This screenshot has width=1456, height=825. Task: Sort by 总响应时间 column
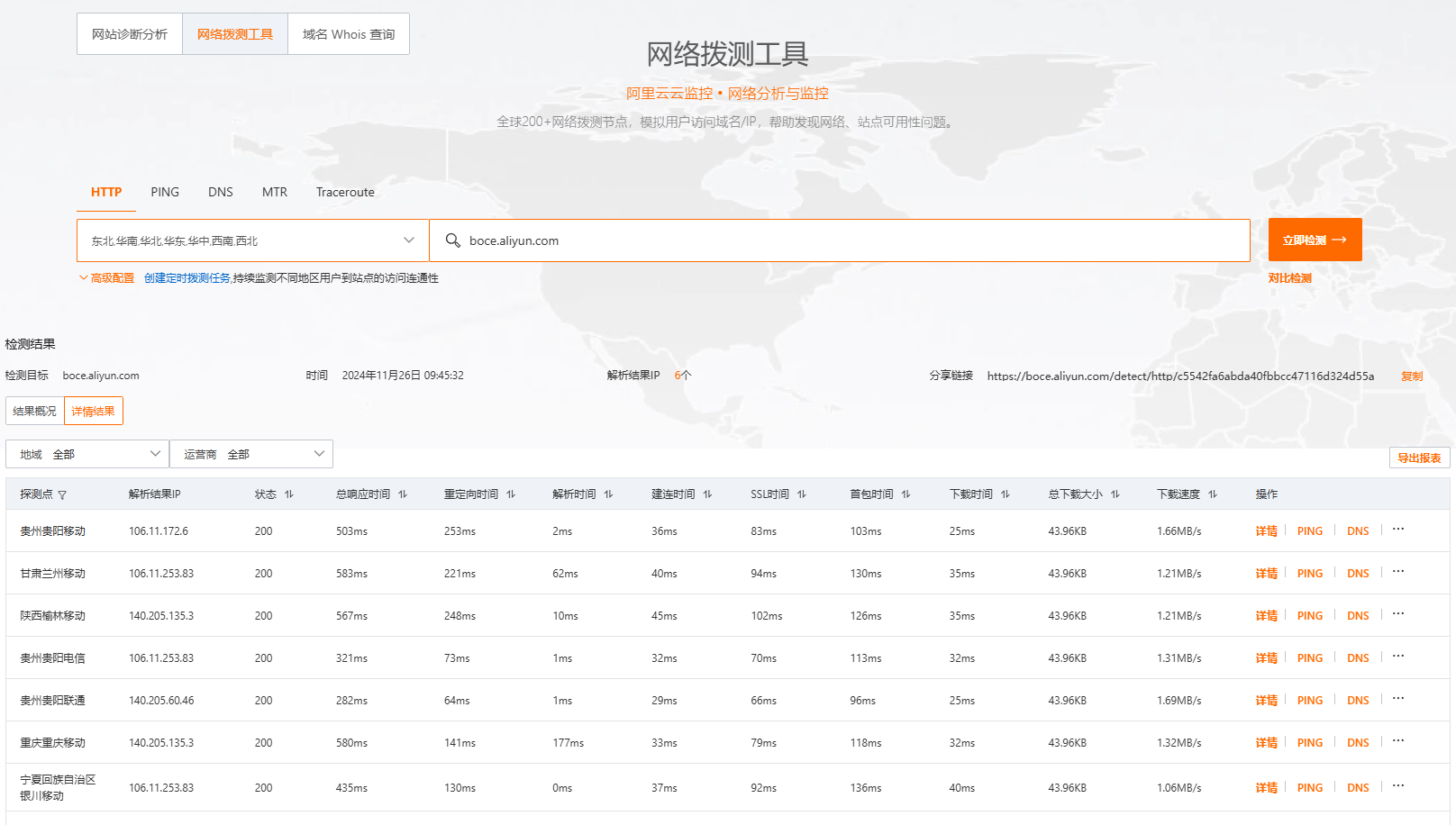pyautogui.click(x=403, y=494)
